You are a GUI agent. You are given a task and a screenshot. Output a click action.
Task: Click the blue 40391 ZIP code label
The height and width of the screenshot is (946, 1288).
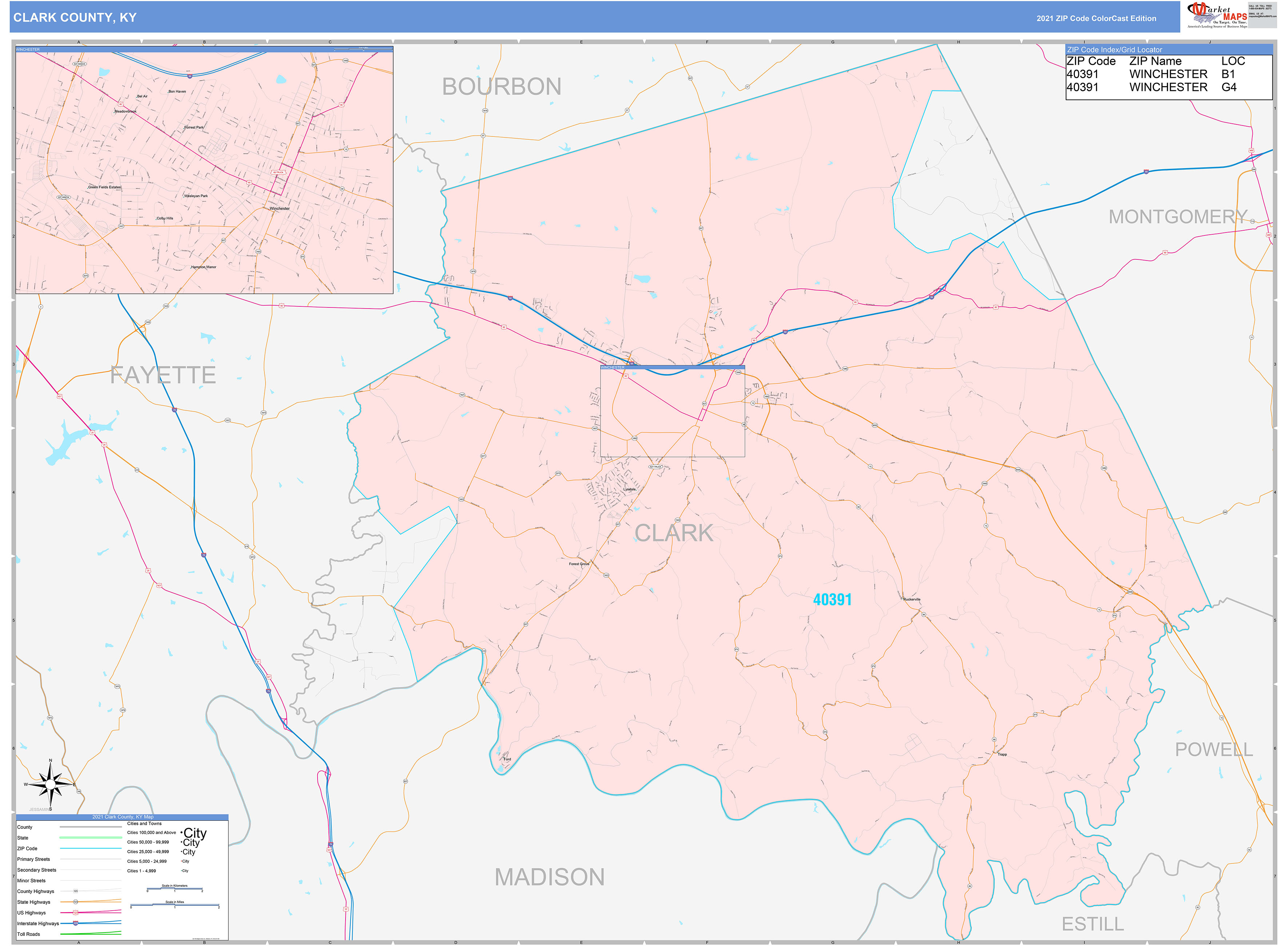tap(832, 600)
